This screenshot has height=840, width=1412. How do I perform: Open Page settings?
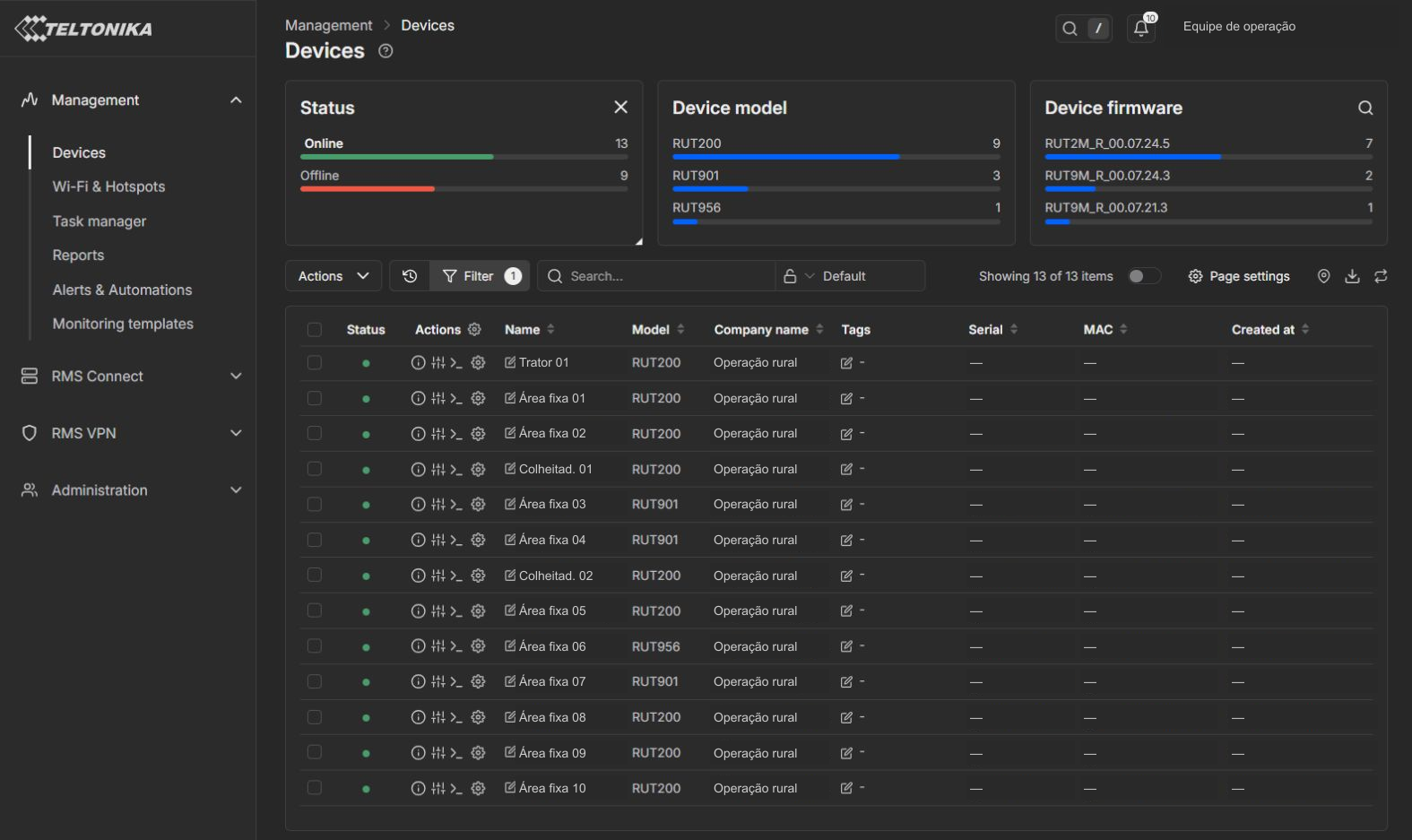click(x=1239, y=276)
